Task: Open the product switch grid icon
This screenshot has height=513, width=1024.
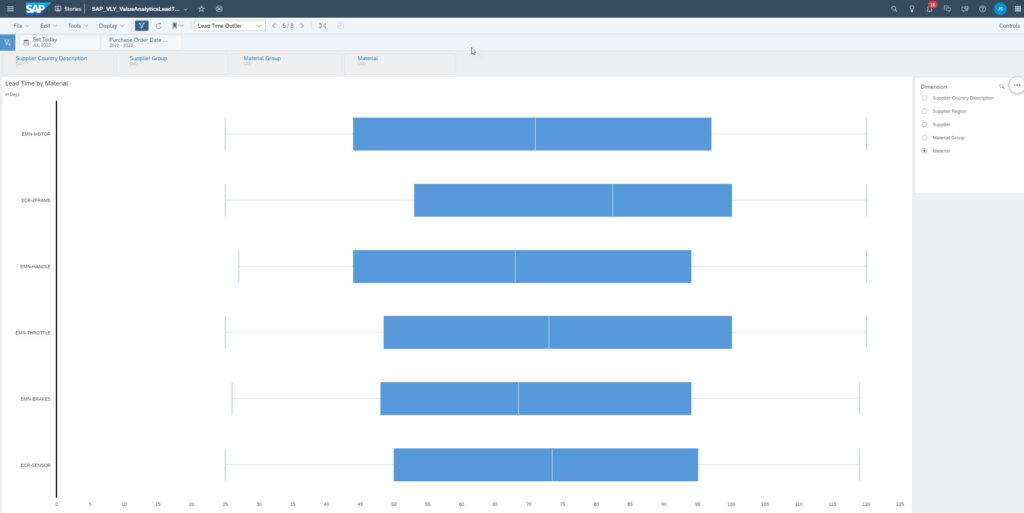Action: tap(1017, 8)
